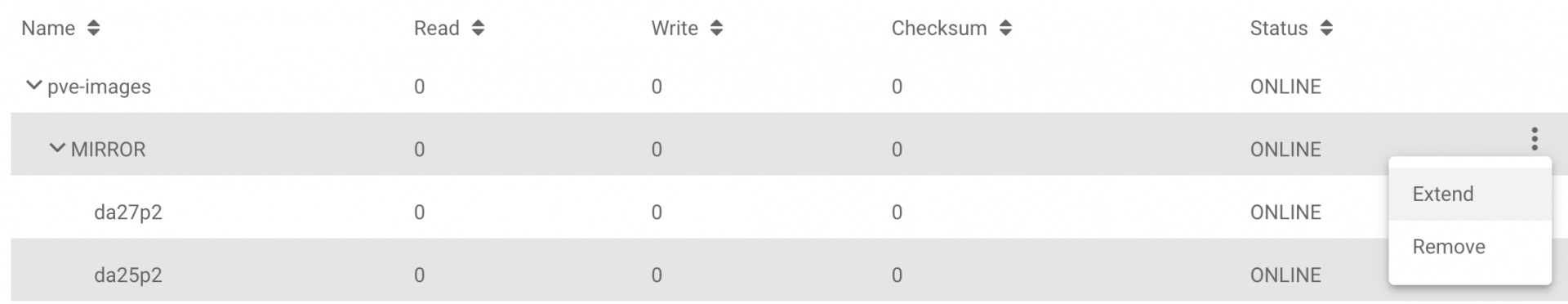Image resolution: width=1568 pixels, height=304 pixels.
Task: Click the Write column sort arrows
Action: click(x=716, y=29)
